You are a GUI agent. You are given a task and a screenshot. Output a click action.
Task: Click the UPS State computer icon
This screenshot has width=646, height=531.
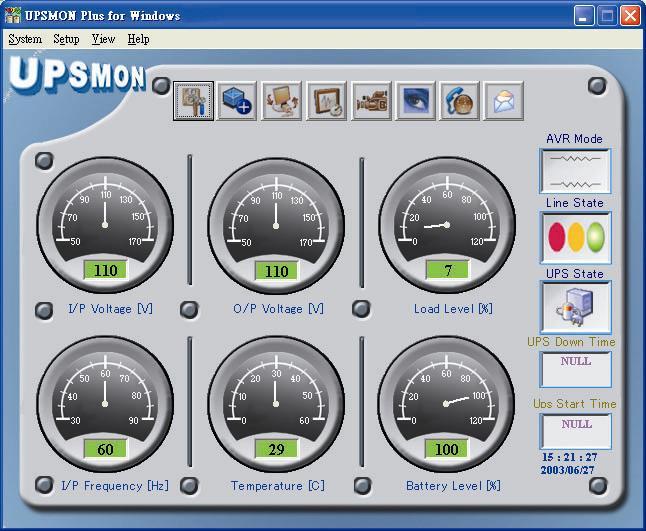pos(575,307)
